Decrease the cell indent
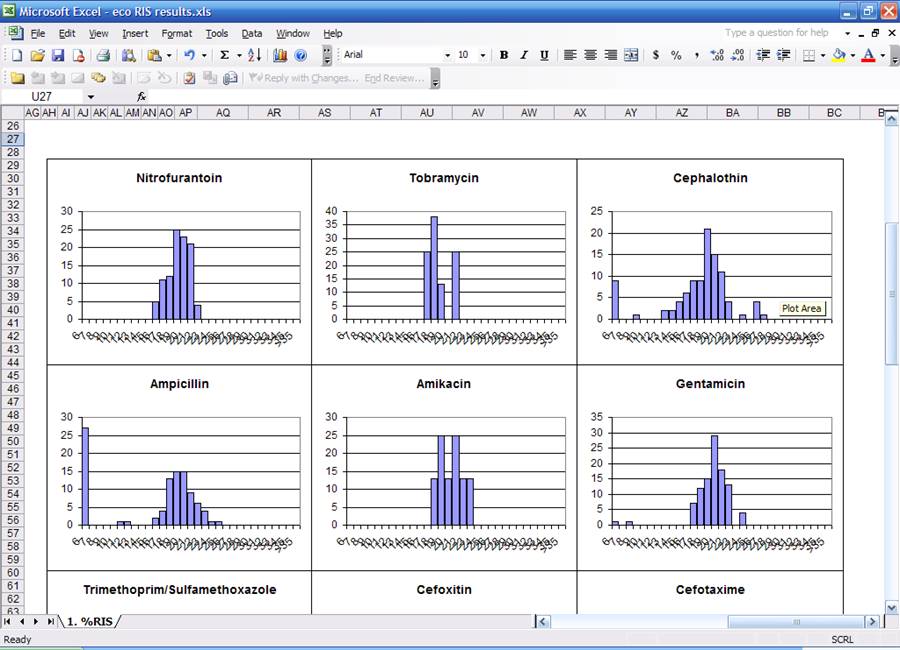Screen dimensions: 900x650 pos(763,55)
